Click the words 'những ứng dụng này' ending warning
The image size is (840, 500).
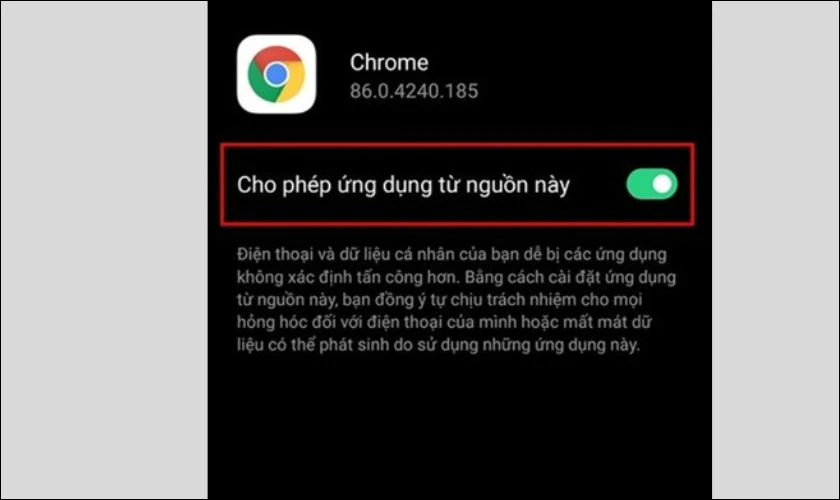click(561, 345)
